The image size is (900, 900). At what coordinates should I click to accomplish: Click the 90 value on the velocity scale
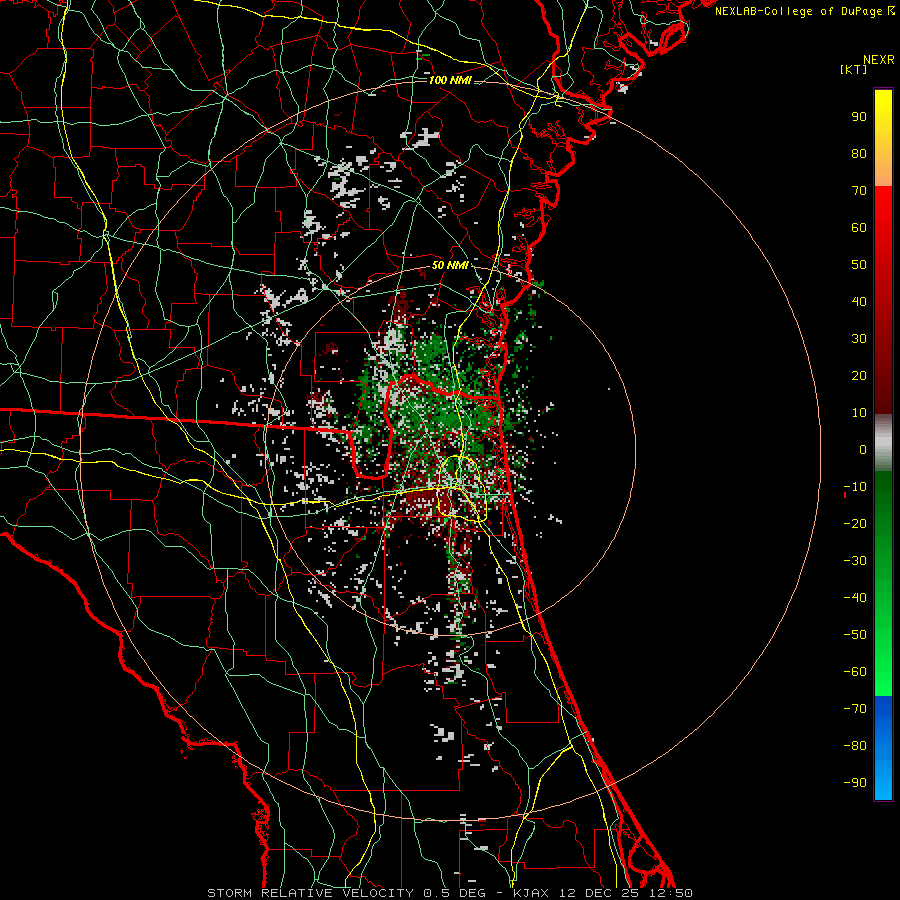pos(859,117)
